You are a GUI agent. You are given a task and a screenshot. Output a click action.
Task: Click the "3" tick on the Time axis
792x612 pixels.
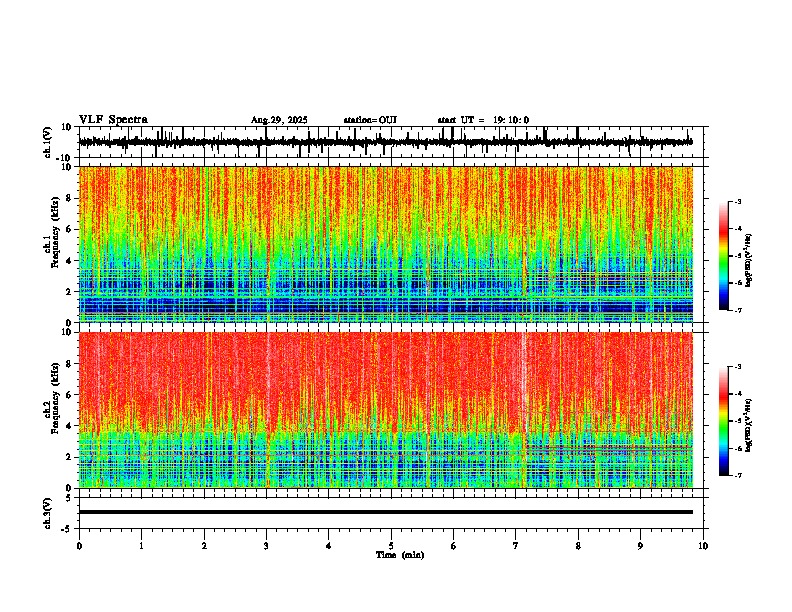[266, 546]
